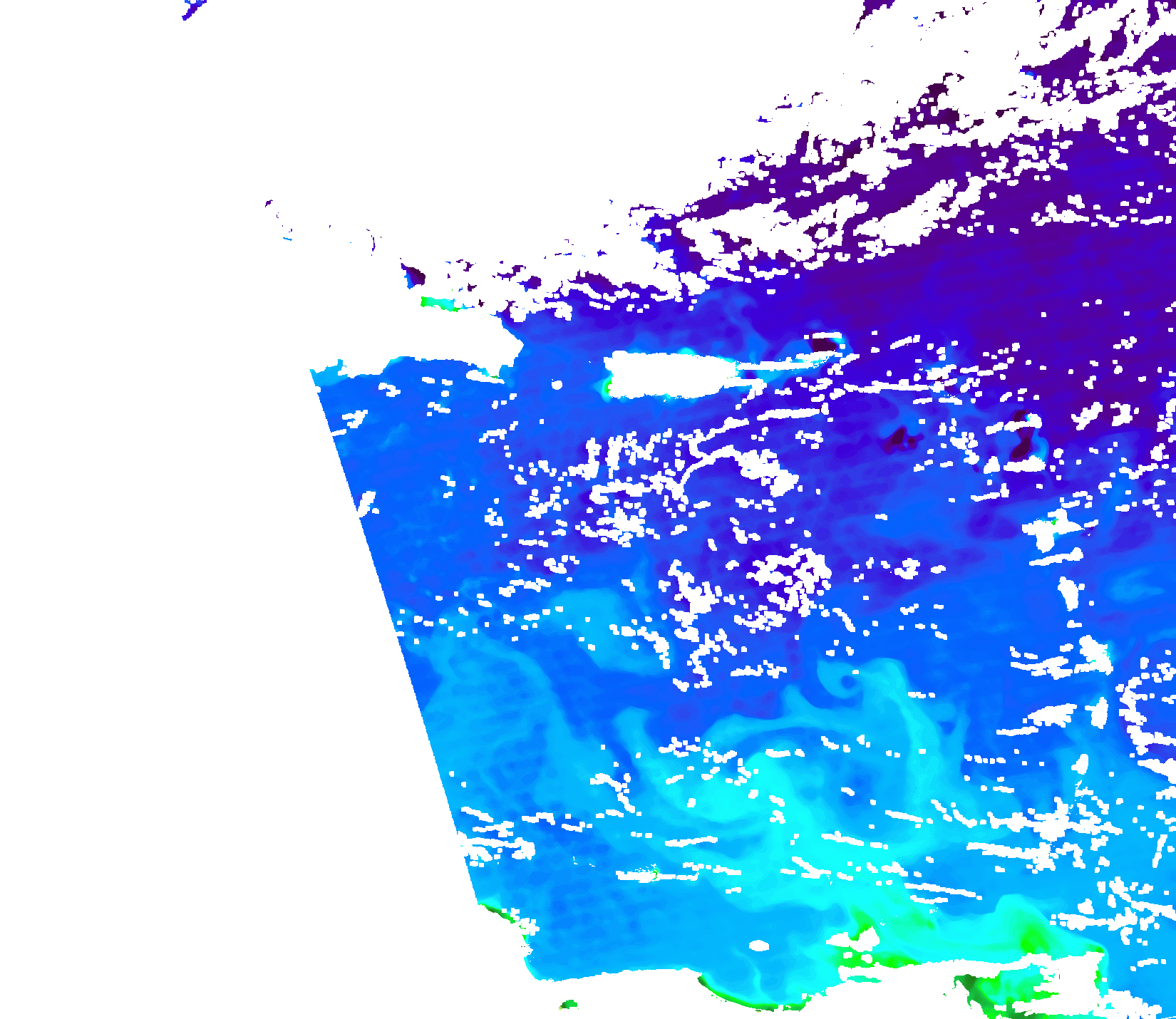Viewport: 1176px width, 1019px height.
Task: Click the isolated small green spot at the bottom
Action: click(x=568, y=1005)
